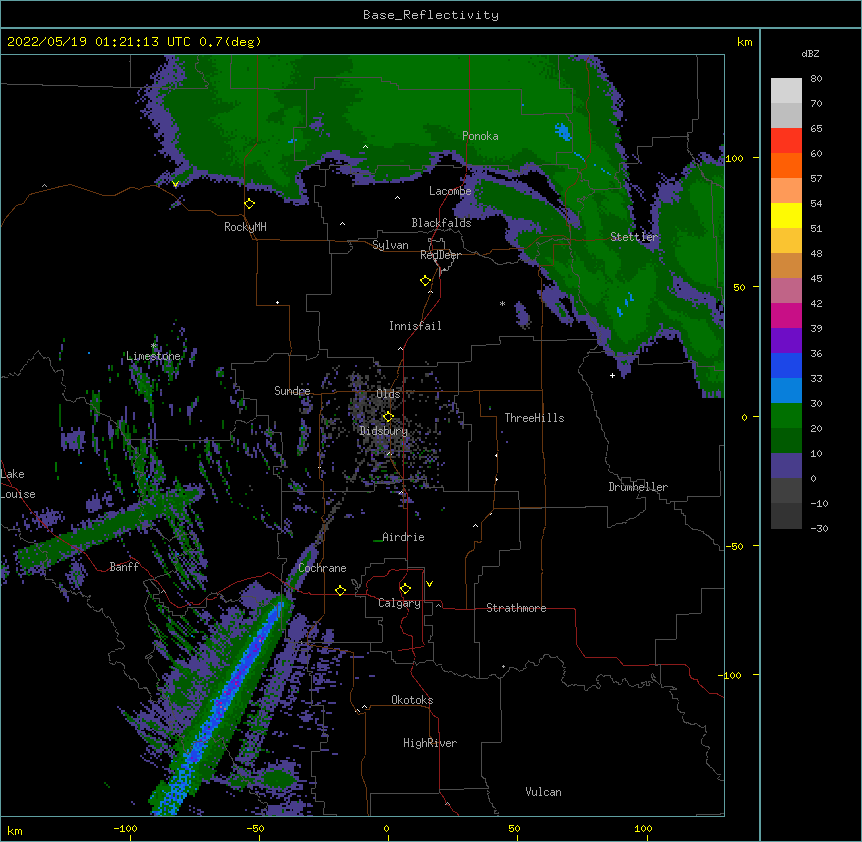Click the Lacombe city label
The height and width of the screenshot is (842, 862).
coord(450,191)
